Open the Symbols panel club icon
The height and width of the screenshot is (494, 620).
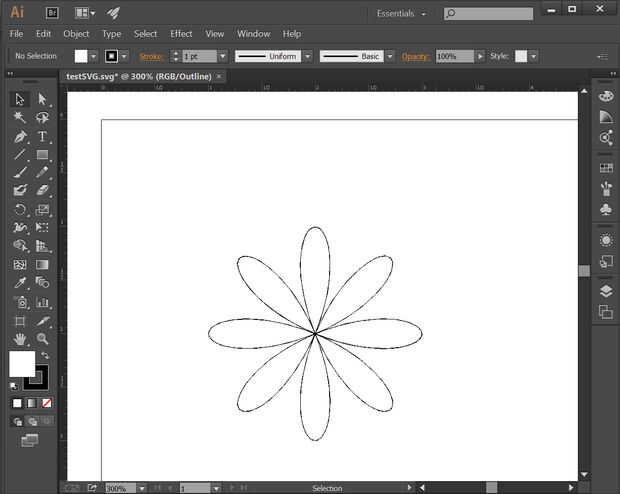click(x=606, y=209)
